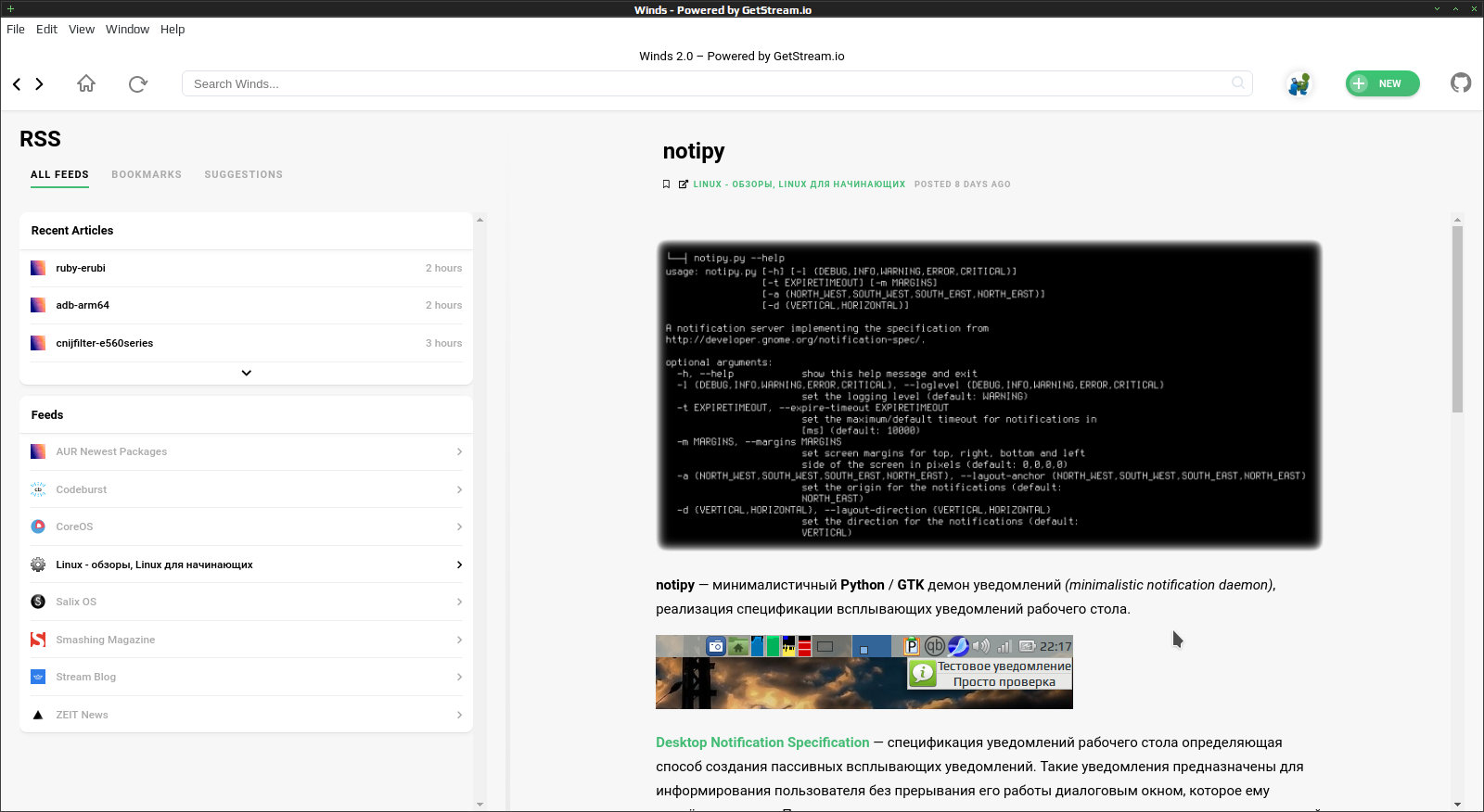
Task: Switch to the Bookmarks tab
Action: point(147,174)
